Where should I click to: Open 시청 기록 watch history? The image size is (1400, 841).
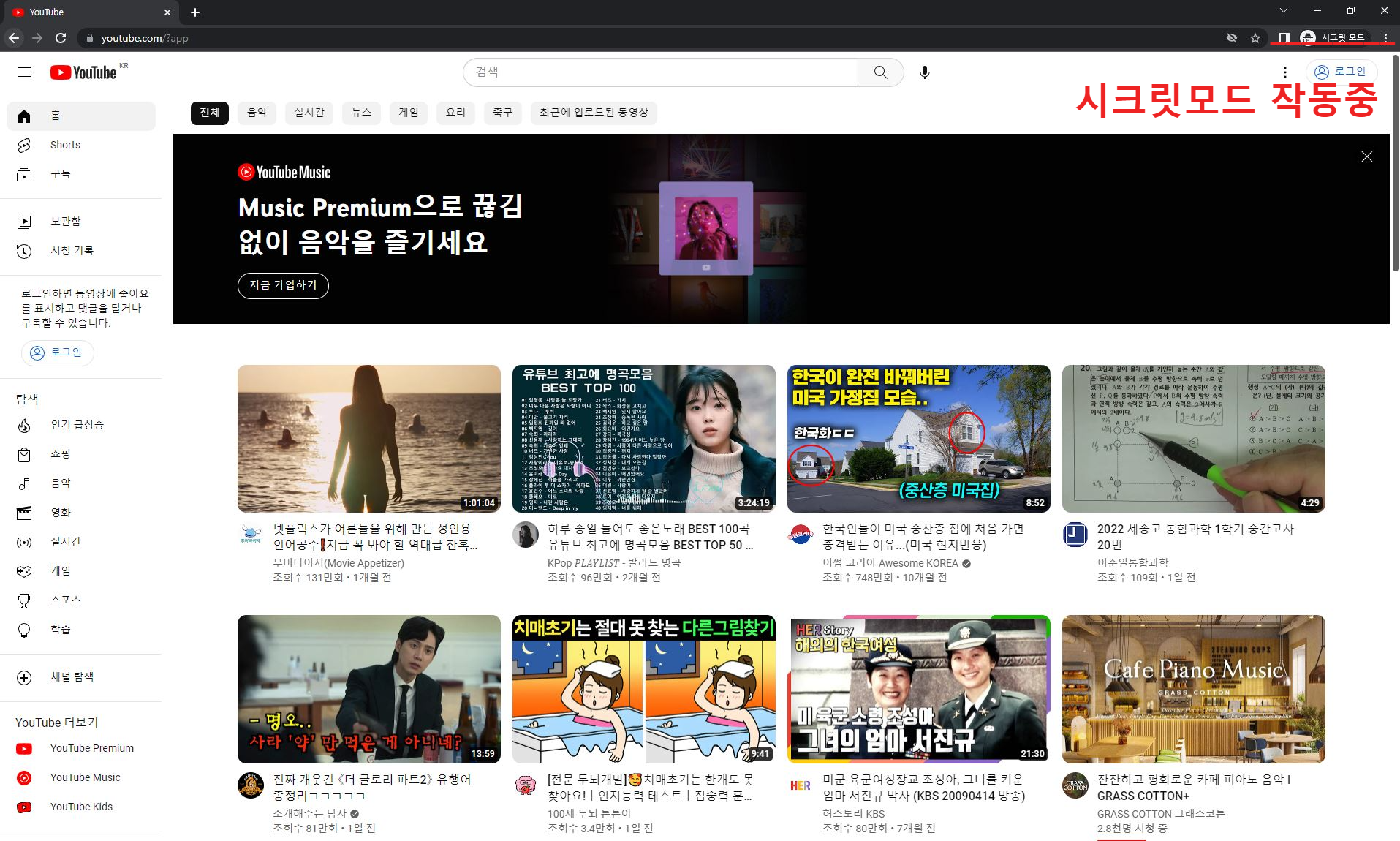point(81,251)
